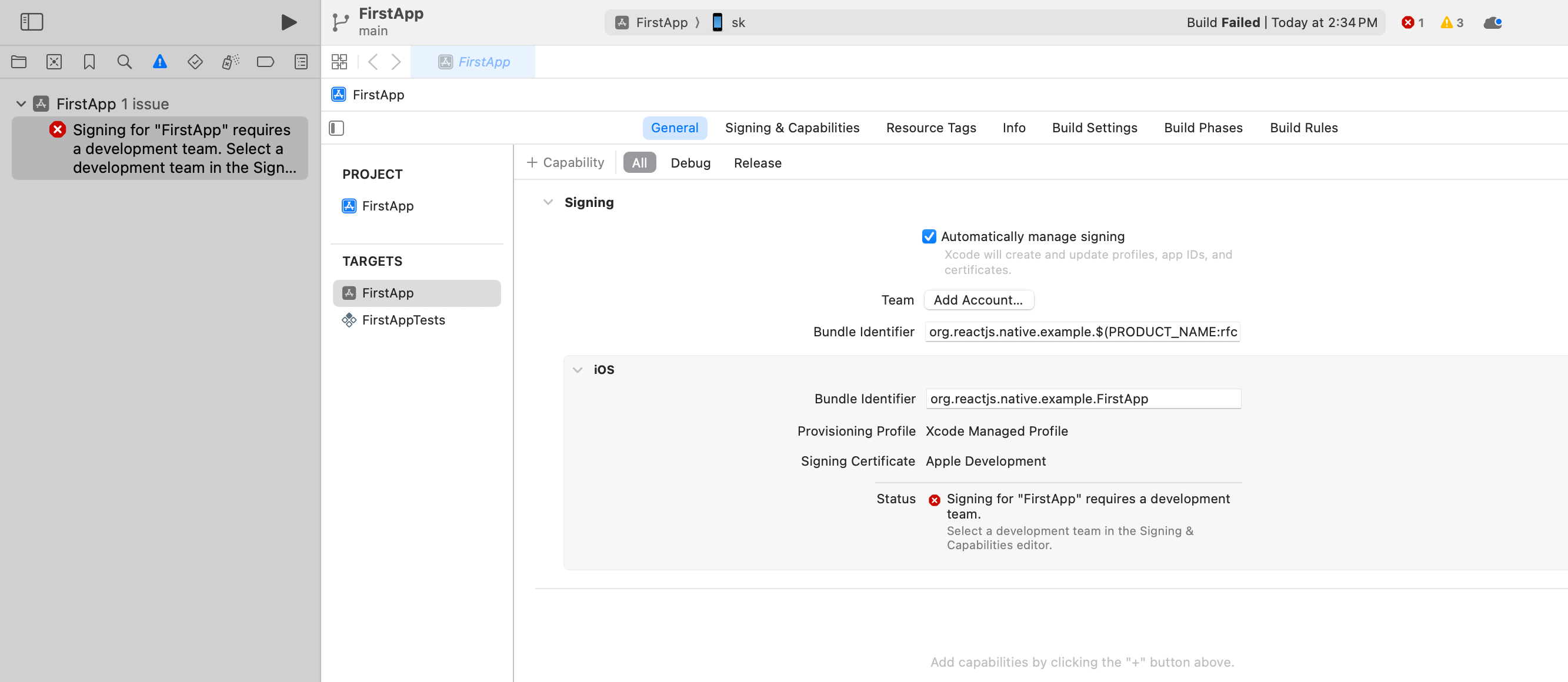Viewport: 1568px width, 682px height.
Task: Open the test navigator diamond icon
Action: [195, 62]
